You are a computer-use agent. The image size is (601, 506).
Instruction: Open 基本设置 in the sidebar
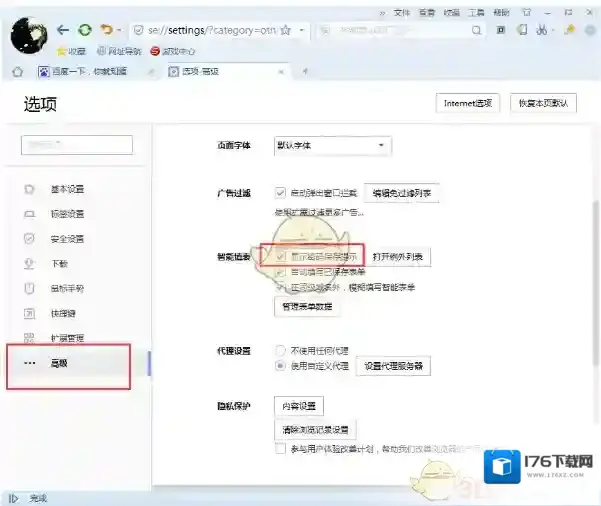(67, 189)
